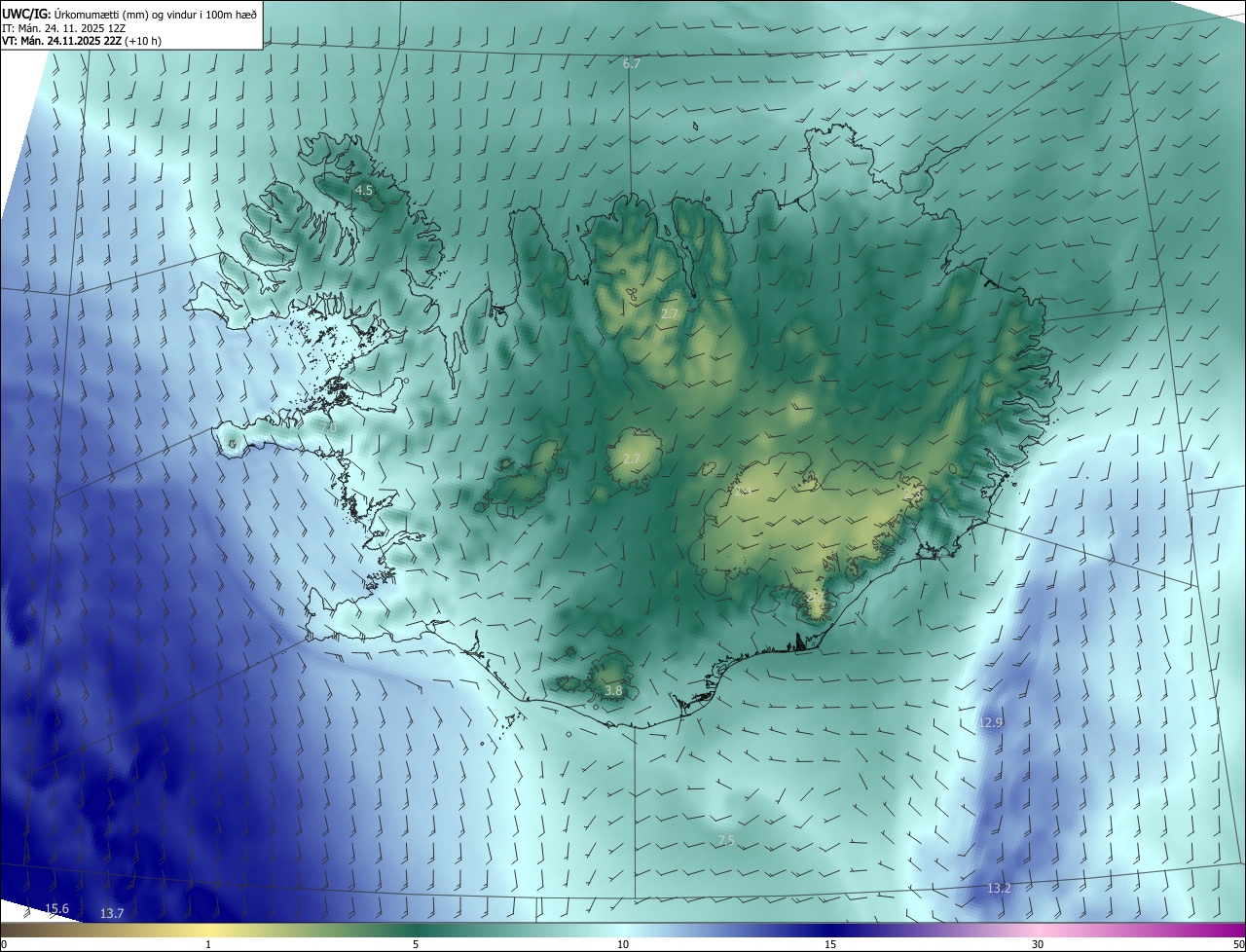The width and height of the screenshot is (1246, 952).
Task: Click the 4.5 value in the Westfjords
Action: [364, 191]
